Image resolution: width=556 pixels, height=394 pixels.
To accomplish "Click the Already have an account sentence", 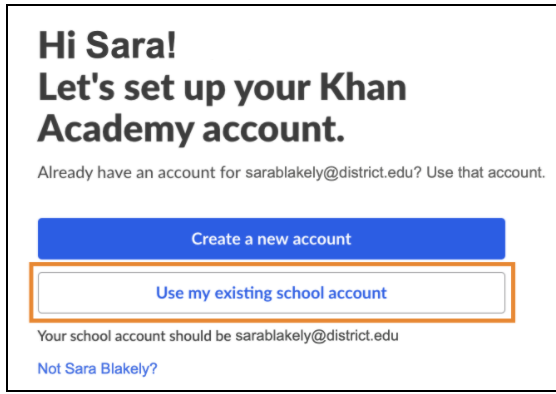I will click(229, 173).
